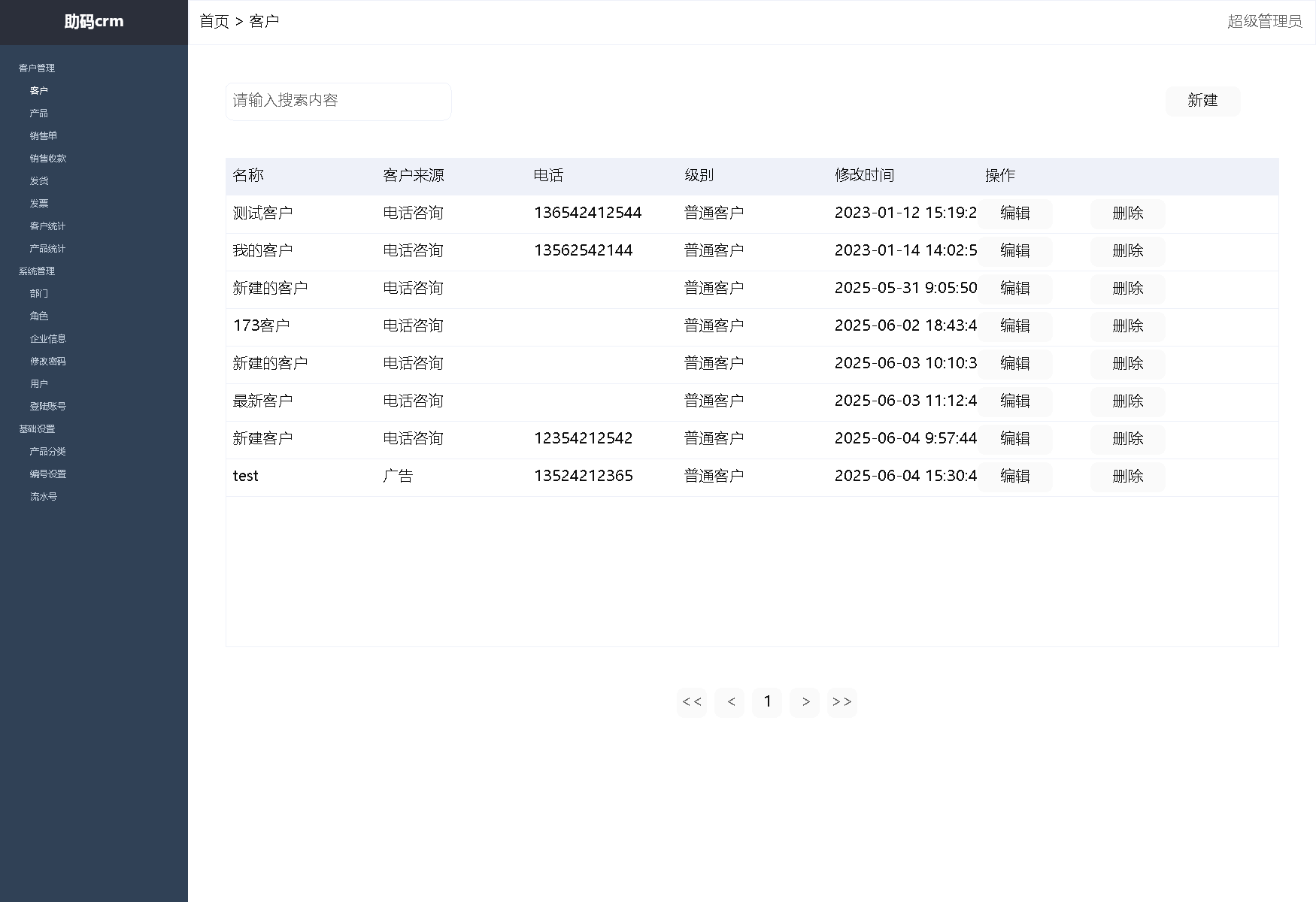Delete the customer modified 2025-06-03 10:10
1316x902 pixels.
pos(1128,364)
